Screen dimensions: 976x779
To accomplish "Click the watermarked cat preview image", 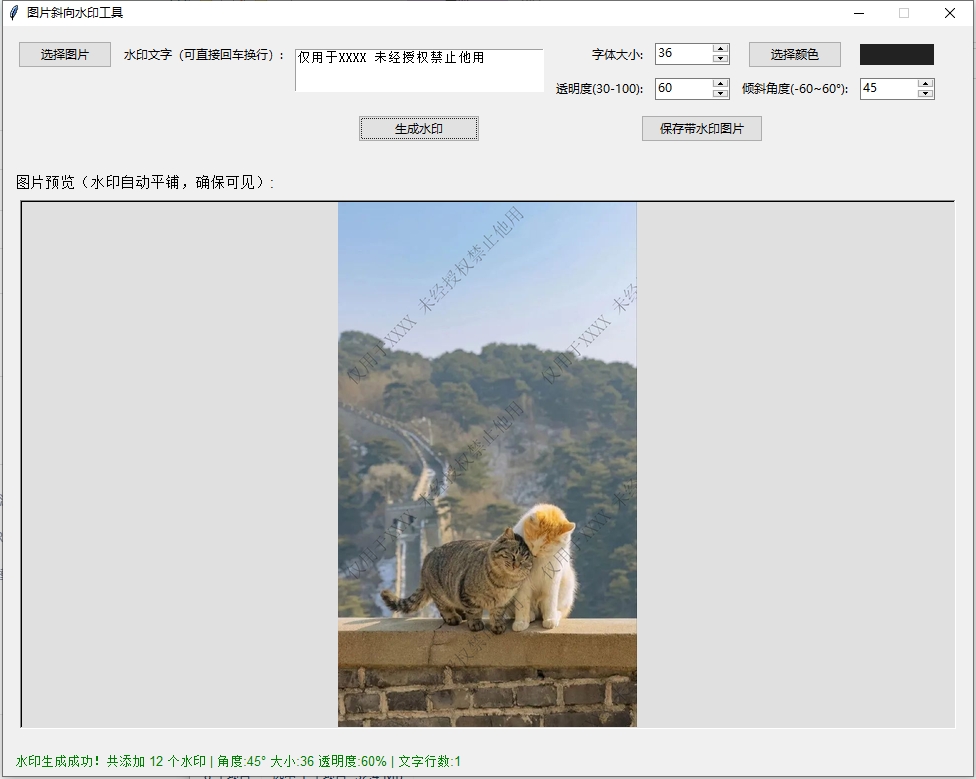I will (x=487, y=464).
